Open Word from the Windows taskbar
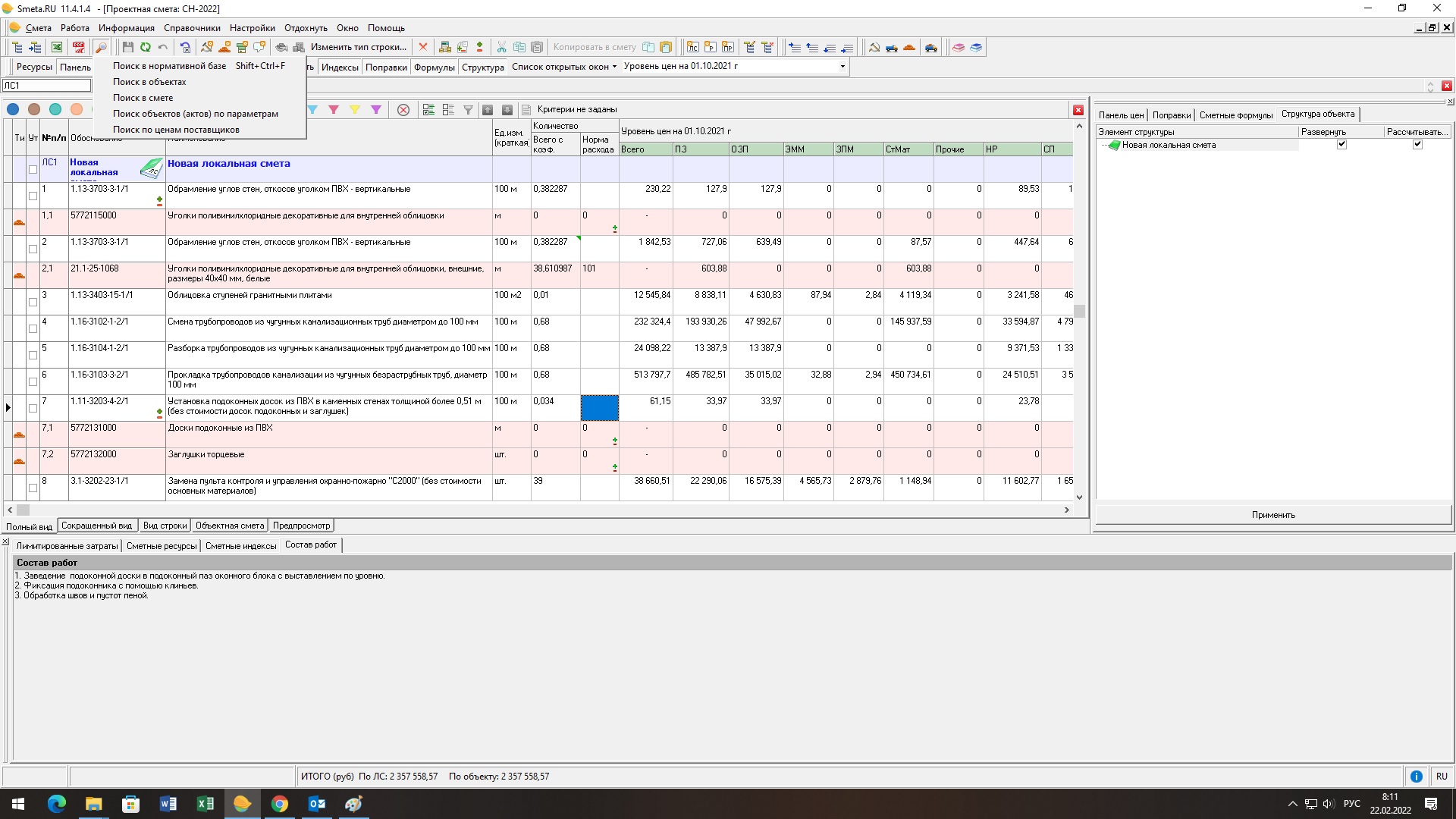The image size is (1456, 819). [168, 804]
